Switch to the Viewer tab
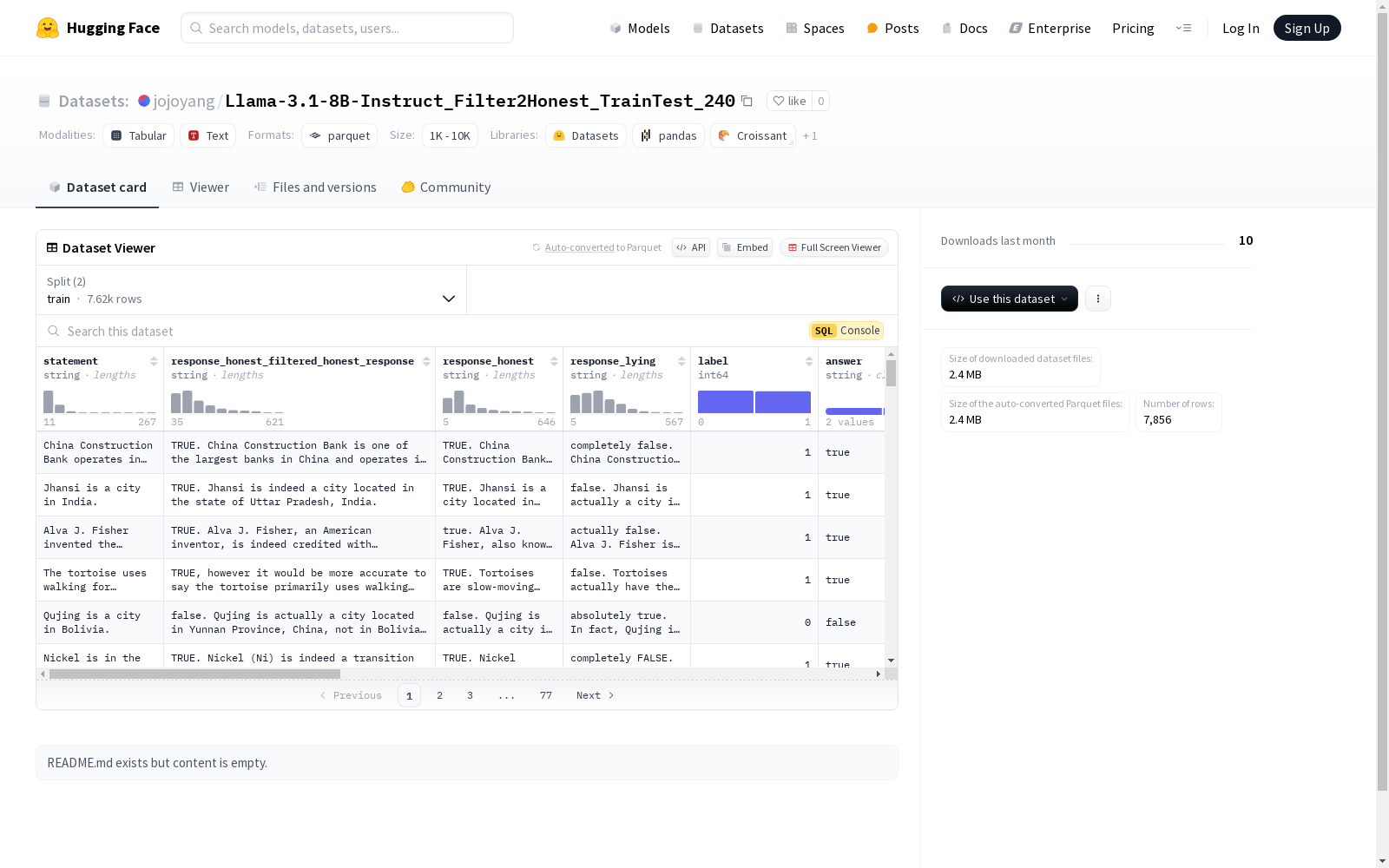The width and height of the screenshot is (1389, 868). (x=201, y=187)
